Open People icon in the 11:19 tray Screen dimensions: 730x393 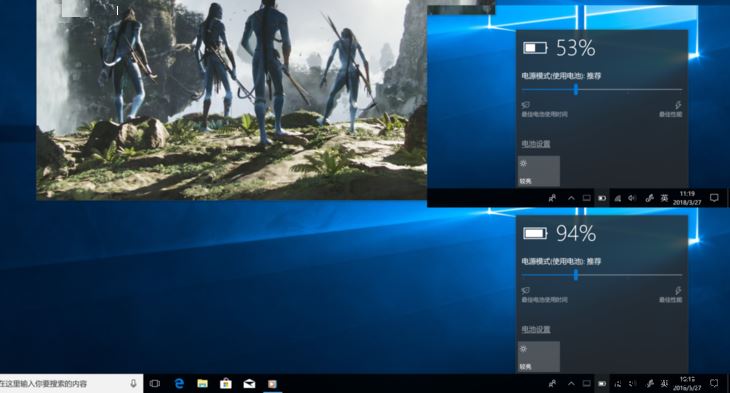pyautogui.click(x=552, y=198)
